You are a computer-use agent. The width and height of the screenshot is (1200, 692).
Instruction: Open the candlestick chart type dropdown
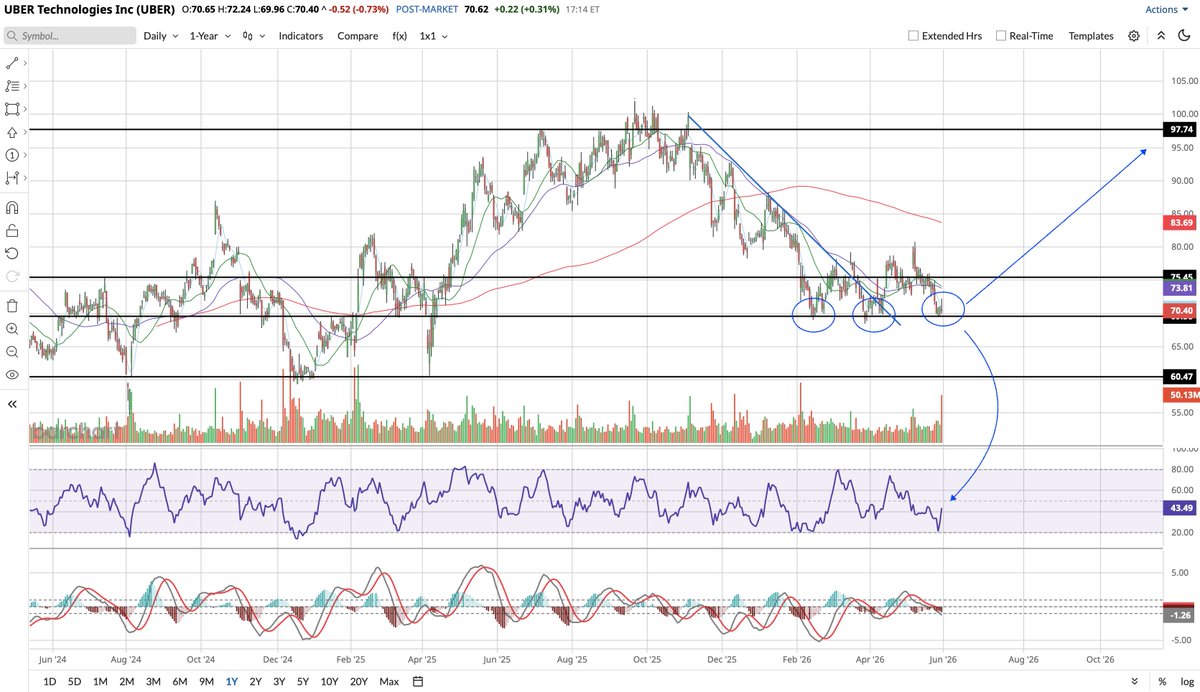point(254,35)
